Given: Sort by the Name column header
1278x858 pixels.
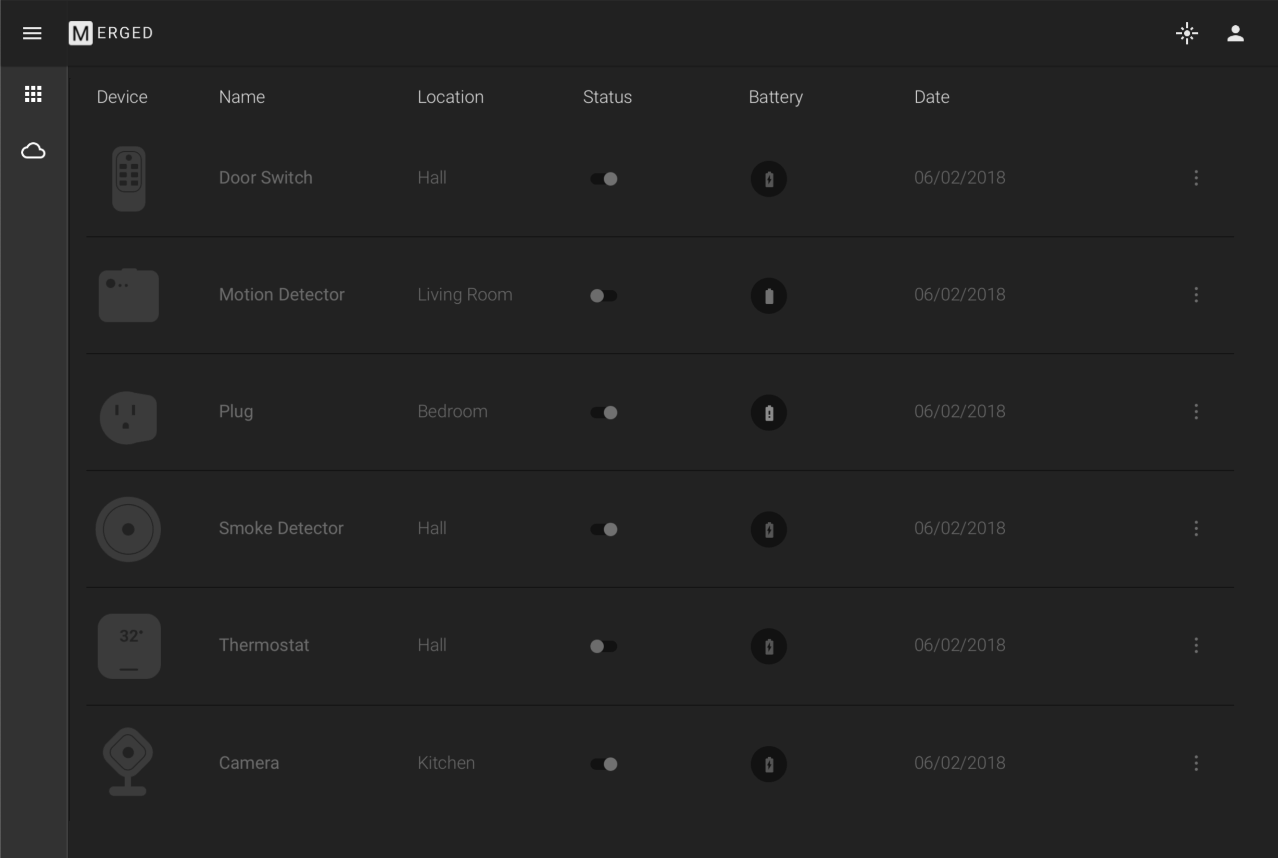Looking at the screenshot, I should tap(242, 97).
